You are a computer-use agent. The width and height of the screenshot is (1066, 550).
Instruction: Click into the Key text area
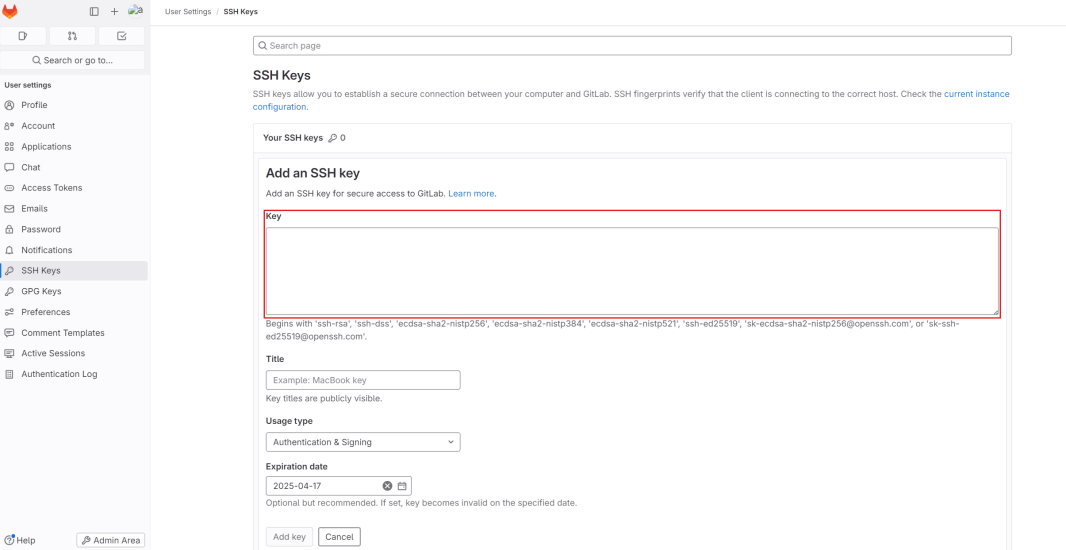click(632, 271)
